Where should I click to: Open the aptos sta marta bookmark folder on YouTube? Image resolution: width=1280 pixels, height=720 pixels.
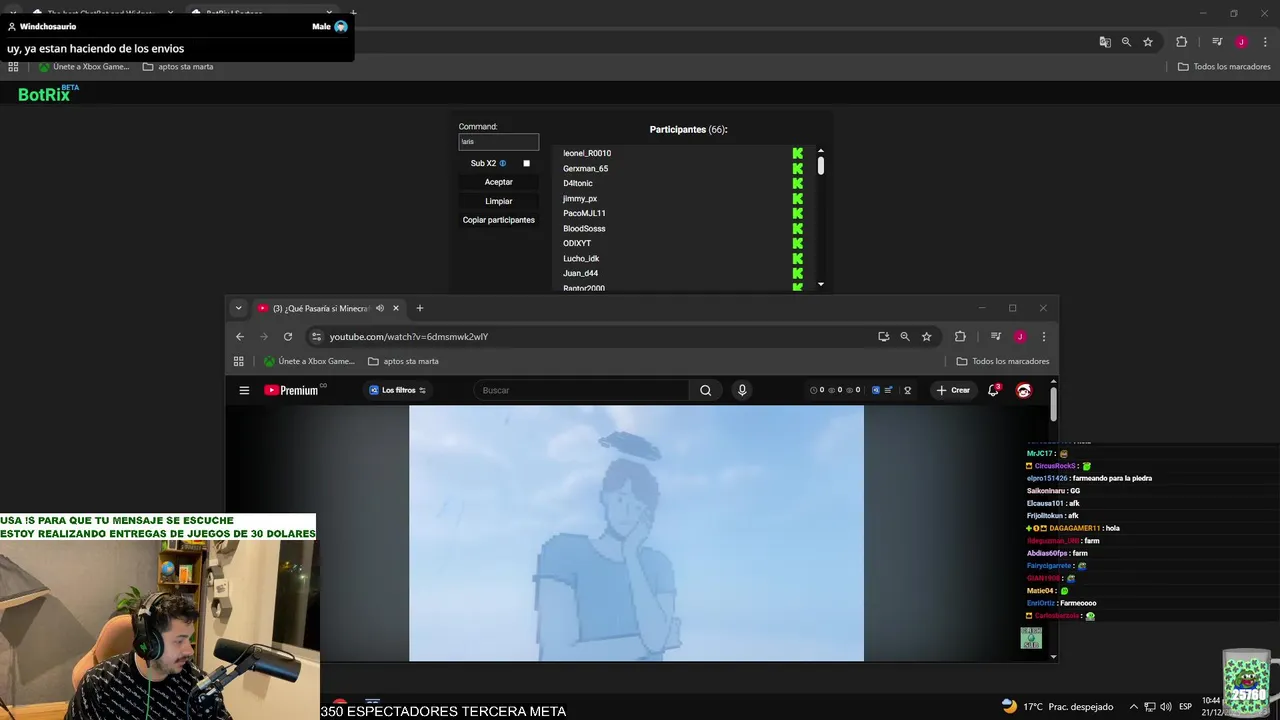click(x=403, y=361)
